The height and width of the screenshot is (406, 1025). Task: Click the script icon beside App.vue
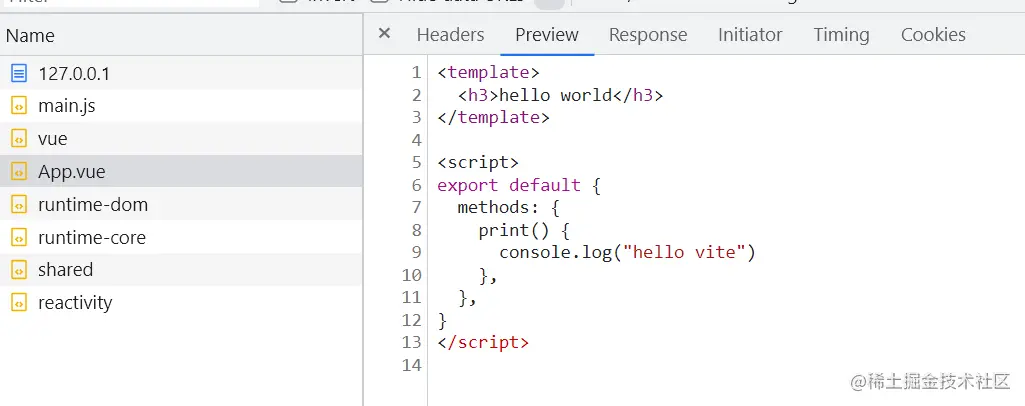tap(19, 171)
